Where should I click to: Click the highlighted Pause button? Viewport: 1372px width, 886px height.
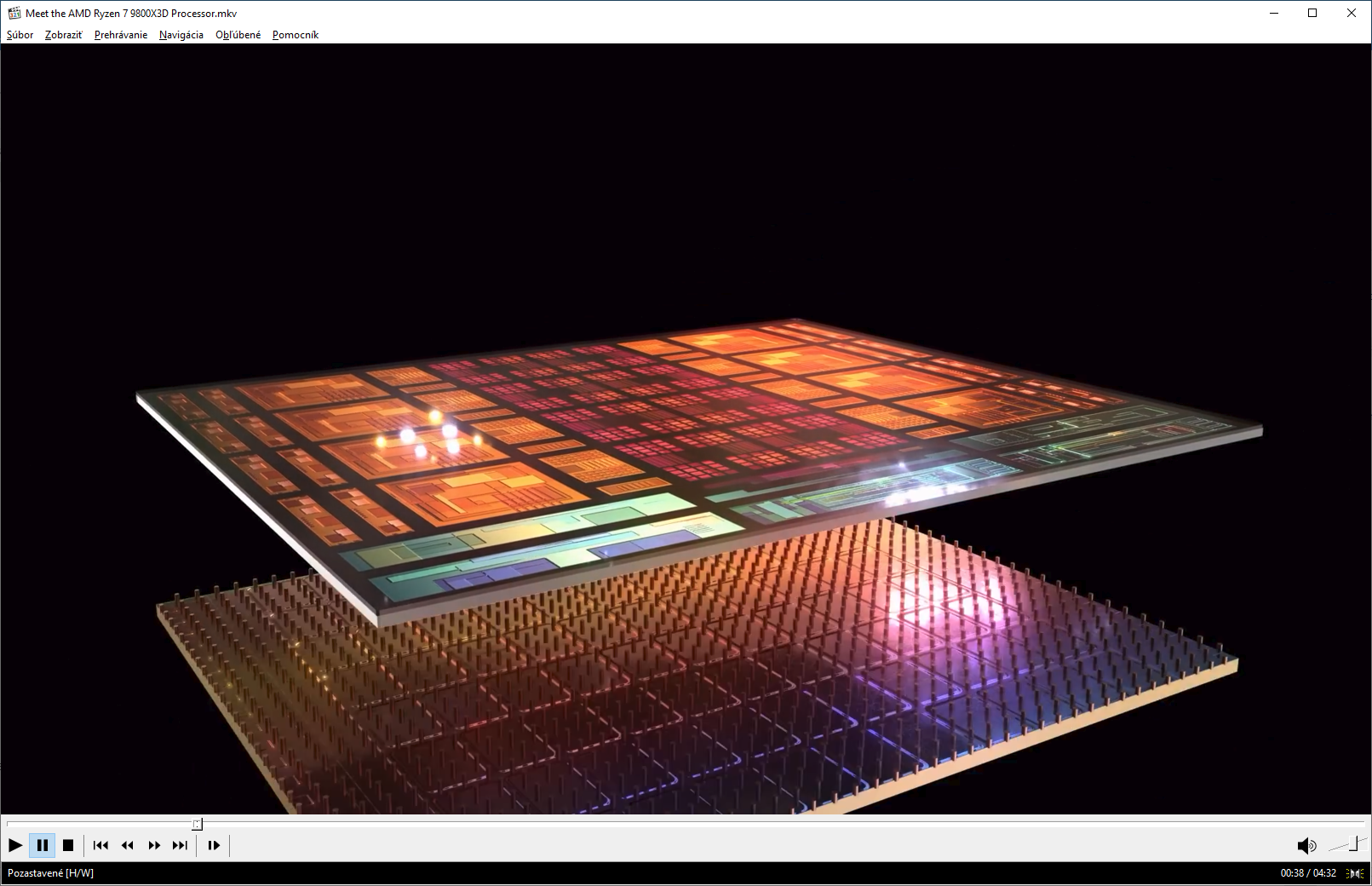click(42, 845)
